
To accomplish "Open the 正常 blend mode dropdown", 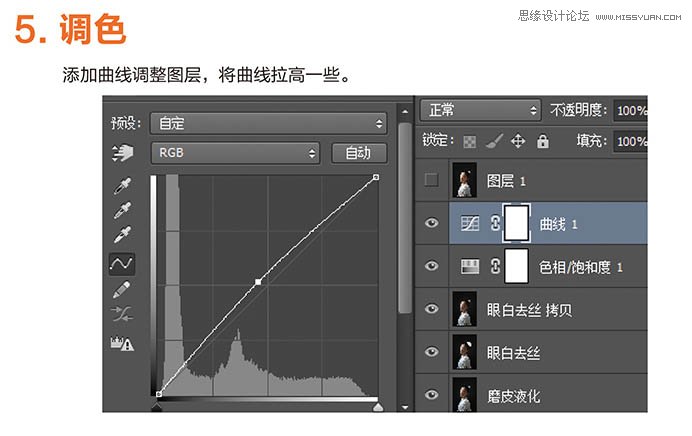I will [x=480, y=110].
